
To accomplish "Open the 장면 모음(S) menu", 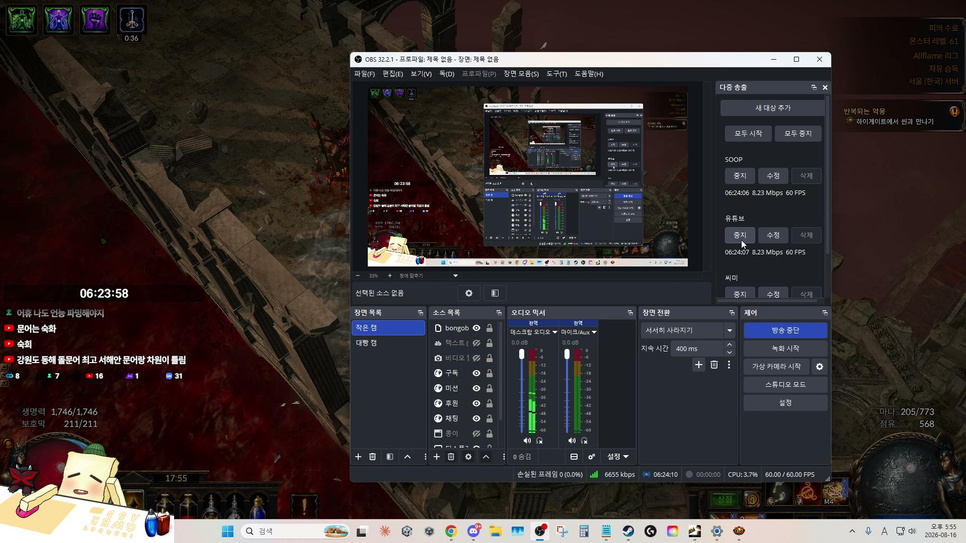I will [x=521, y=74].
